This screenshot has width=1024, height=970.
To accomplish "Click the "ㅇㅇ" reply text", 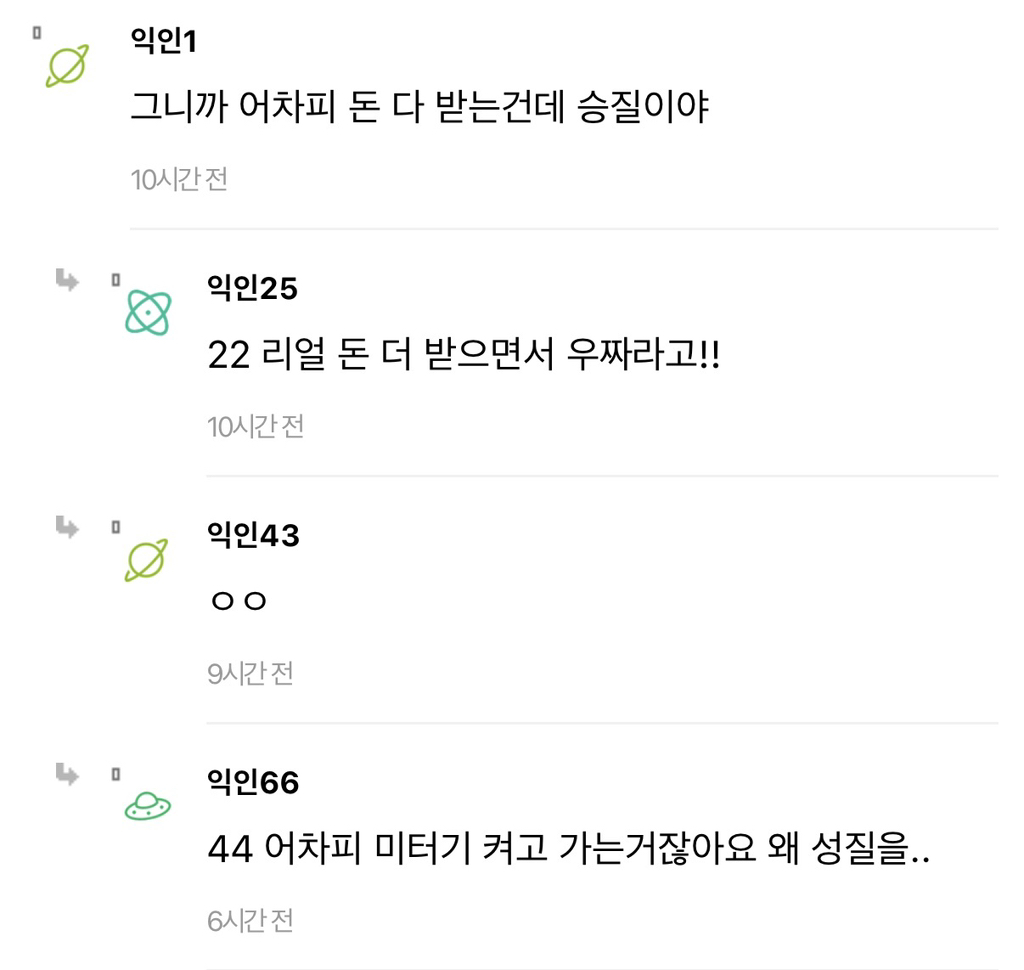I will tap(238, 601).
